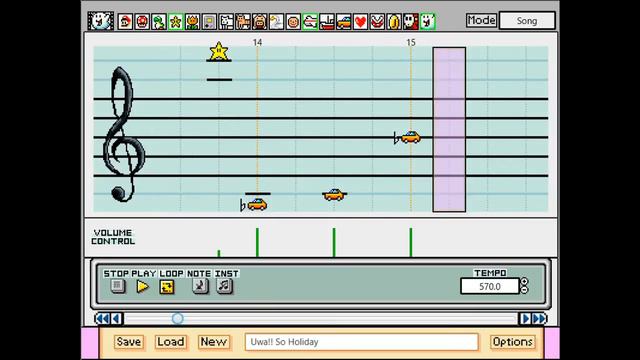Start playback with PLAY arrow

coord(142,287)
